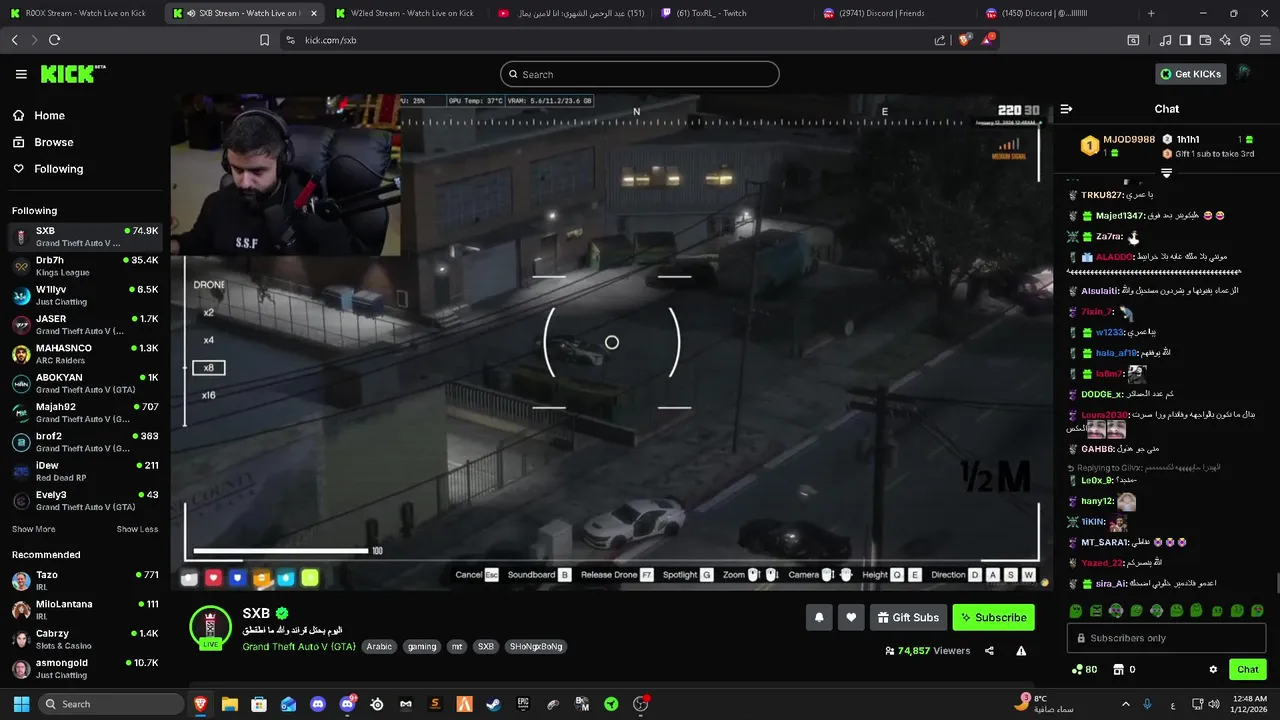Click the notification bell for SXB
This screenshot has width=1280, height=720.
819,618
